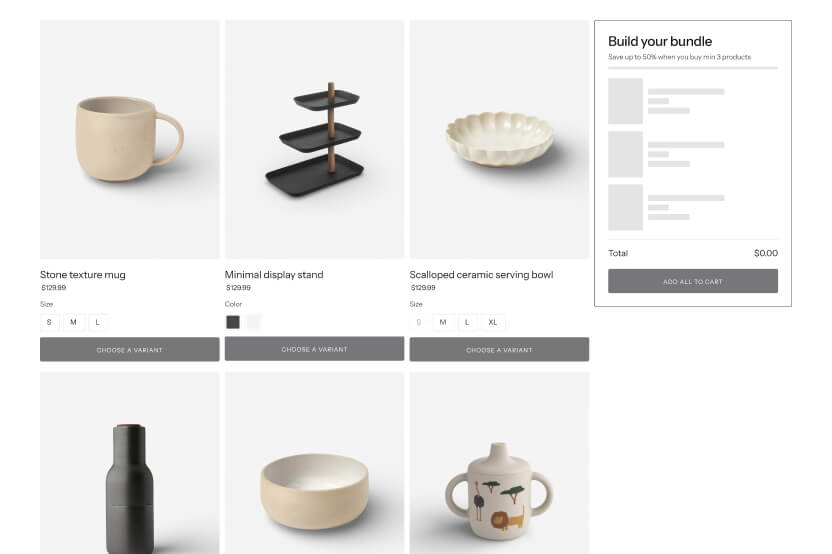Select size L for Scalloped serving bowl

(467, 322)
